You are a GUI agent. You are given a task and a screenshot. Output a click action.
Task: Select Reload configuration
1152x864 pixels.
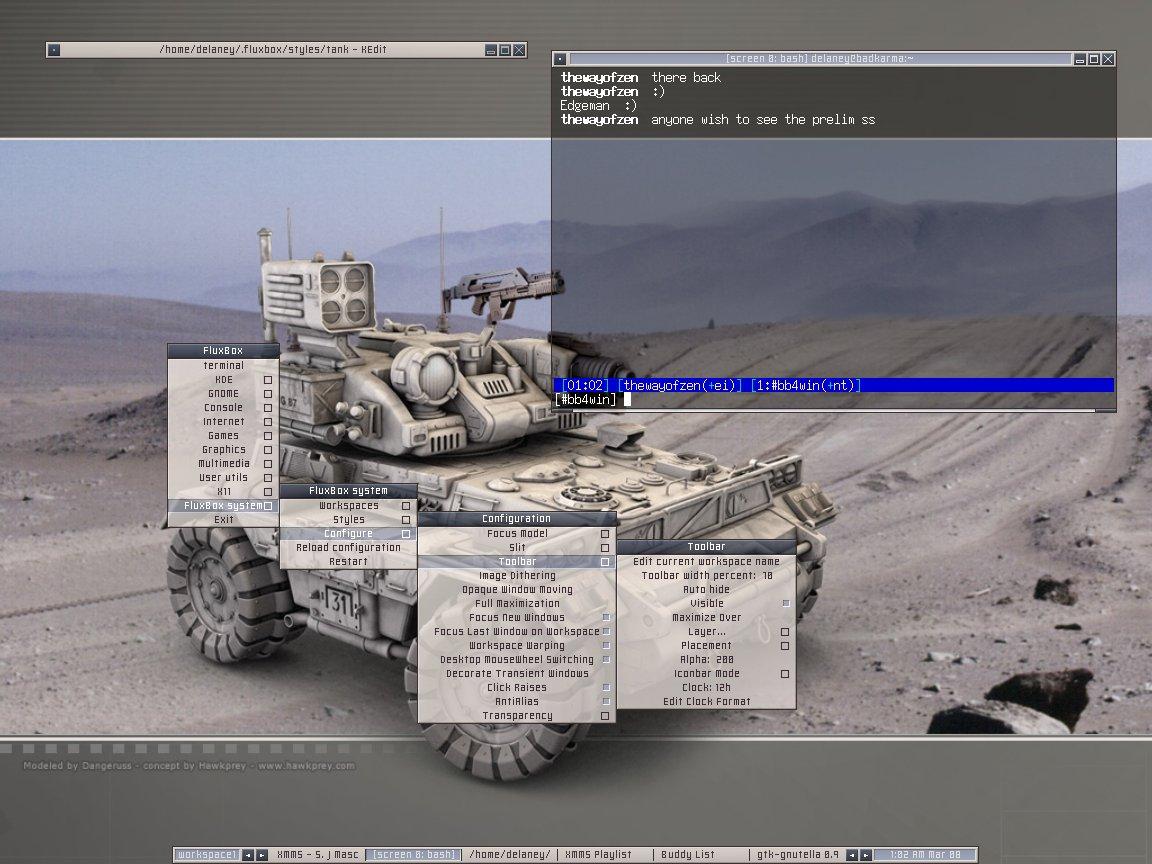coord(348,547)
